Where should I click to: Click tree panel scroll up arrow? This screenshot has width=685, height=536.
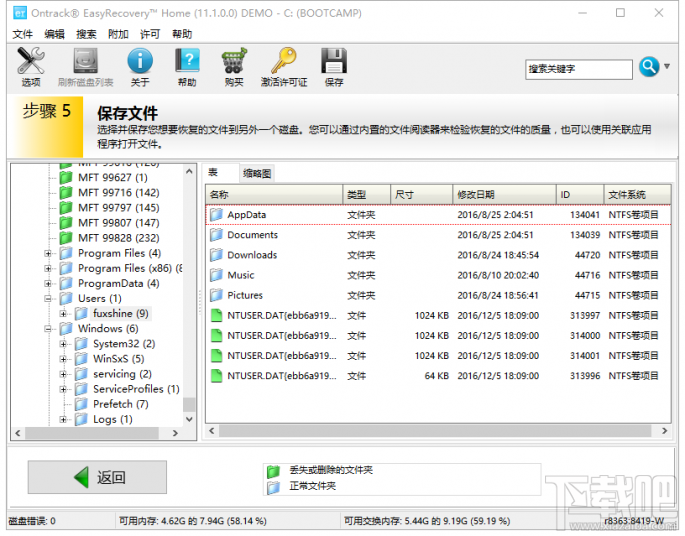tap(189, 172)
